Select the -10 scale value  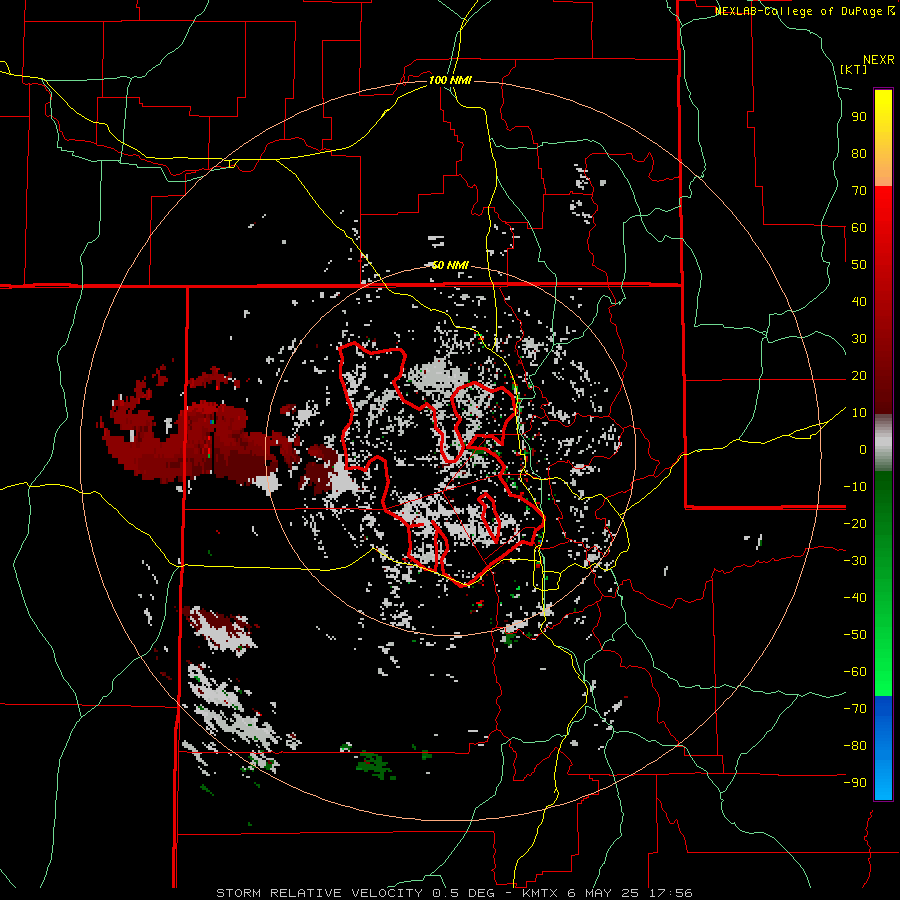point(855,487)
